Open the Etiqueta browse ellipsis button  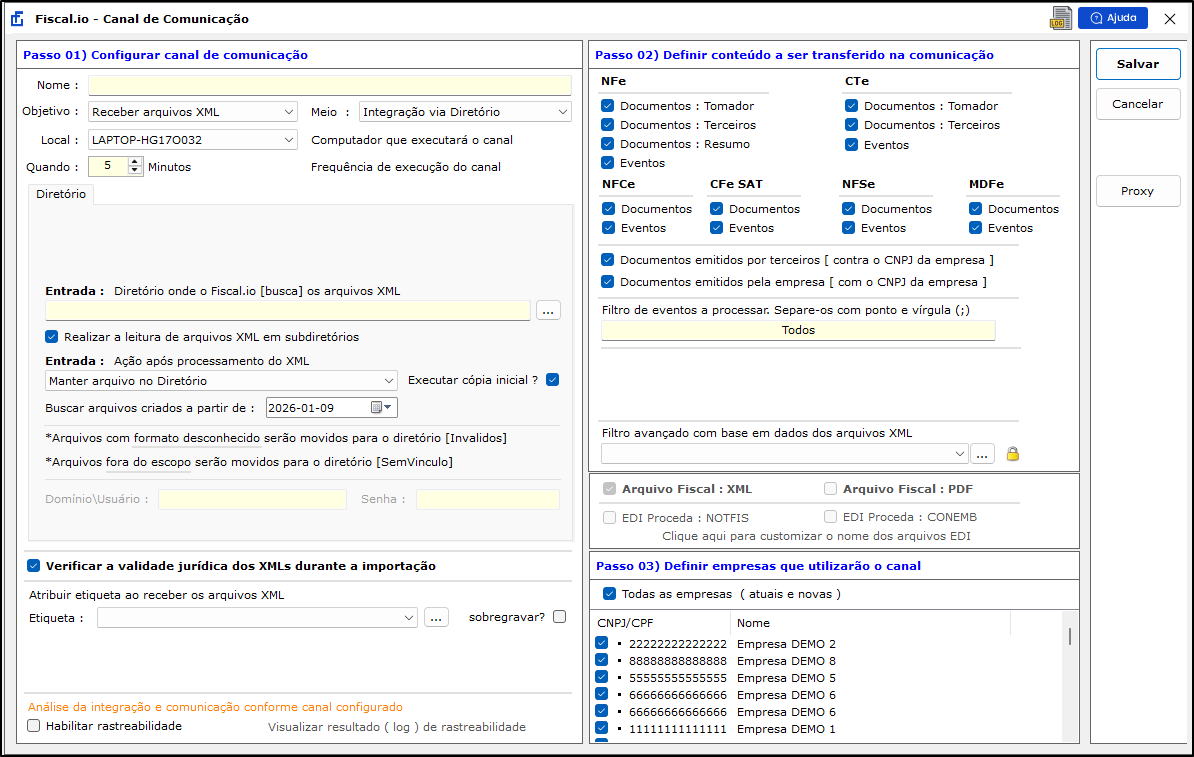coord(436,618)
